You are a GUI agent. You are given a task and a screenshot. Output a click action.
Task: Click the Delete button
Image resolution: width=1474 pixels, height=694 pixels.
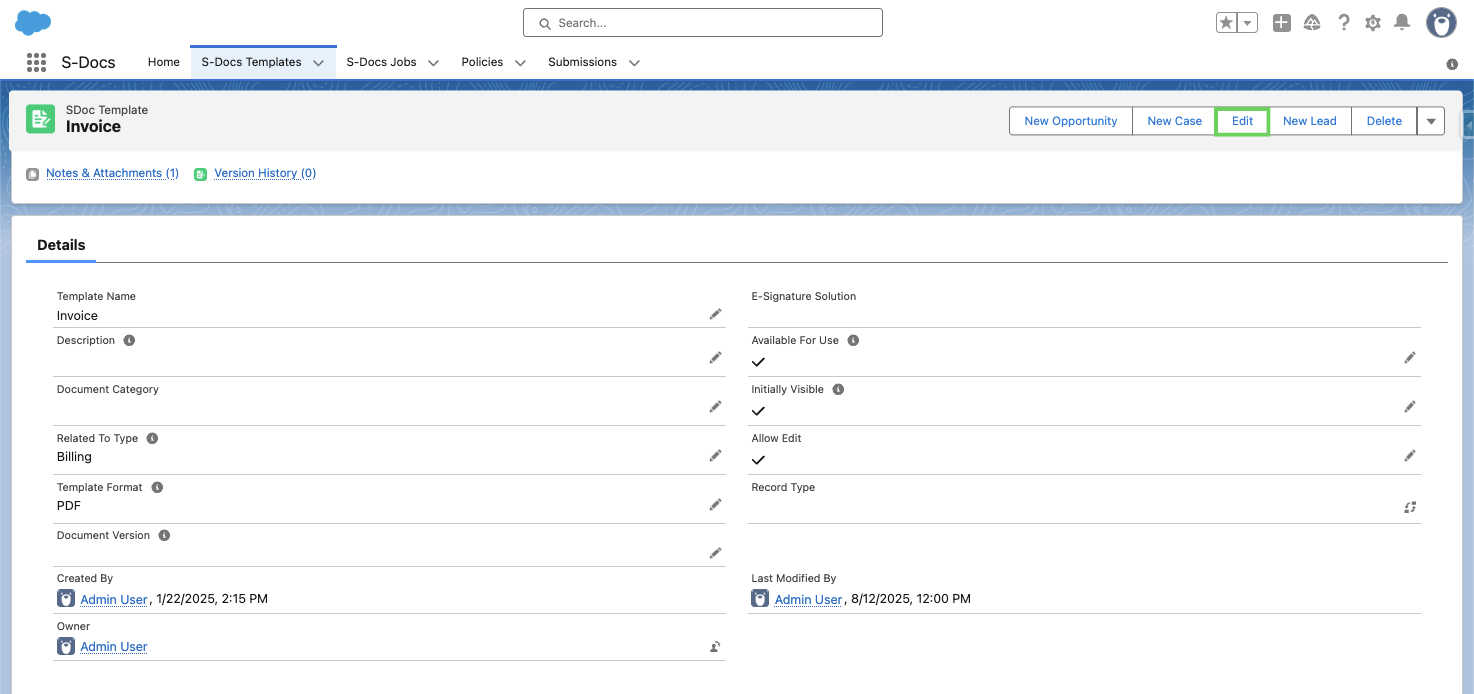(1384, 121)
